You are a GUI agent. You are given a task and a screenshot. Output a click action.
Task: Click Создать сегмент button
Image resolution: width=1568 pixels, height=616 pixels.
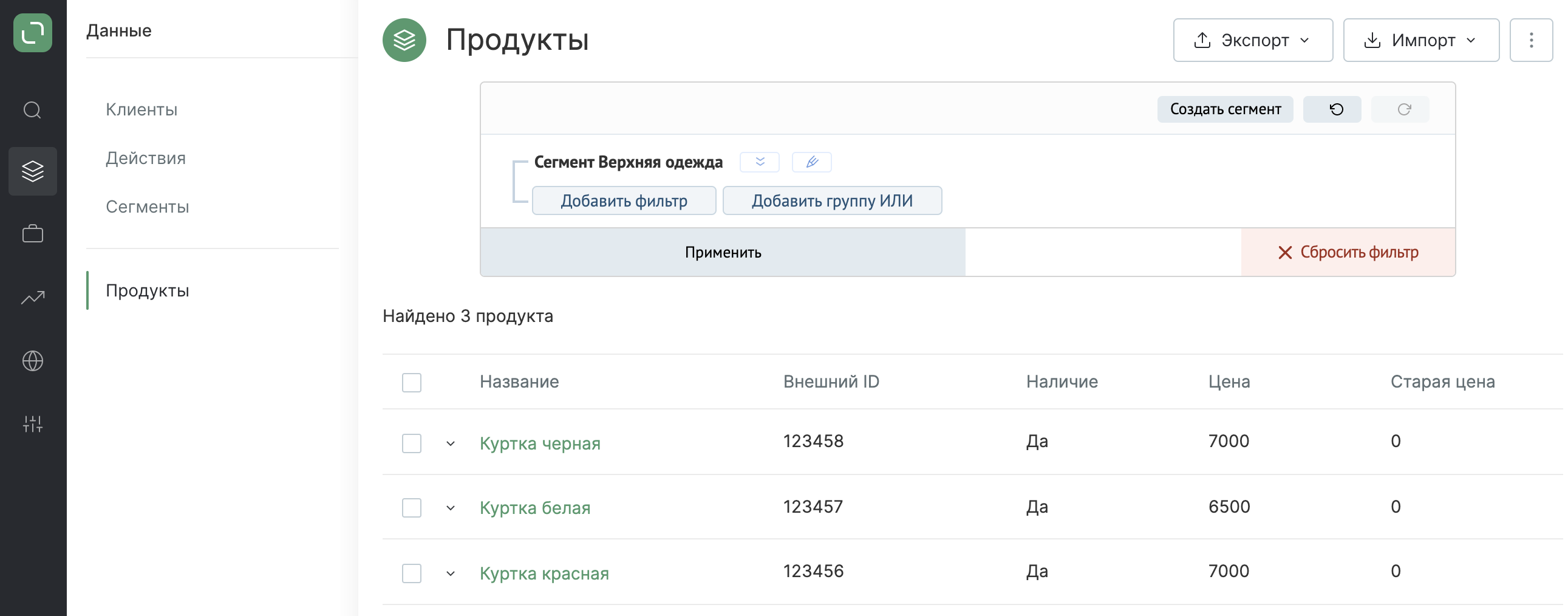pos(1225,109)
